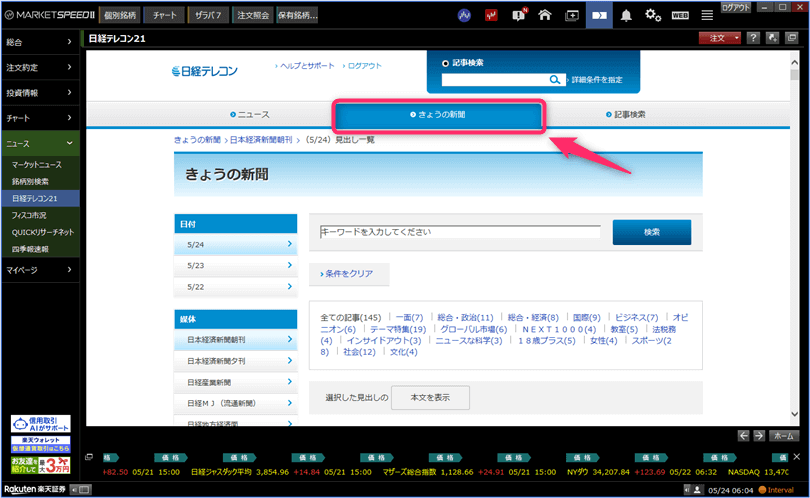Close the ticker bar with X
The height and width of the screenshot is (498, 810).
(797, 457)
